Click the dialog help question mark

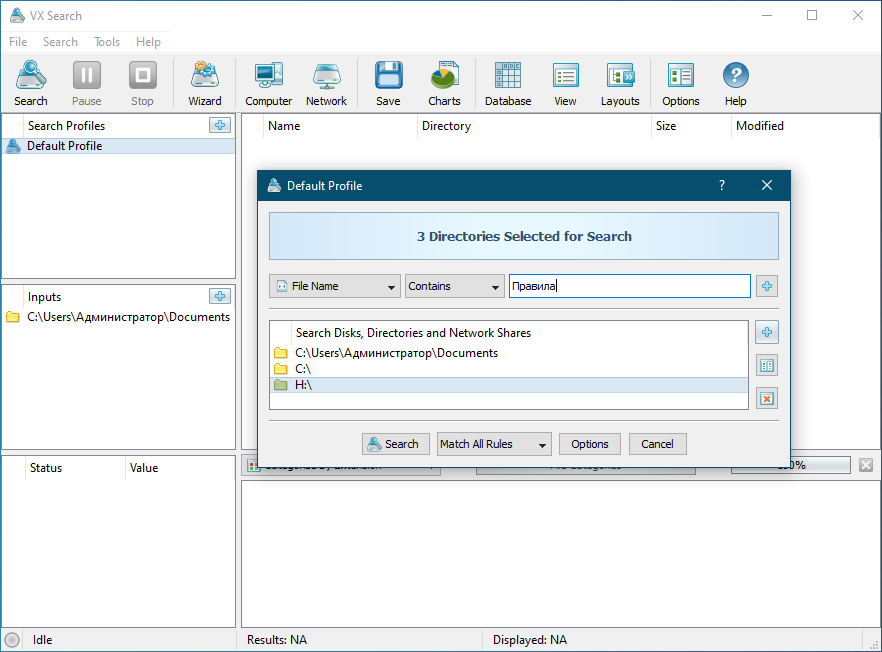pyautogui.click(x=722, y=186)
